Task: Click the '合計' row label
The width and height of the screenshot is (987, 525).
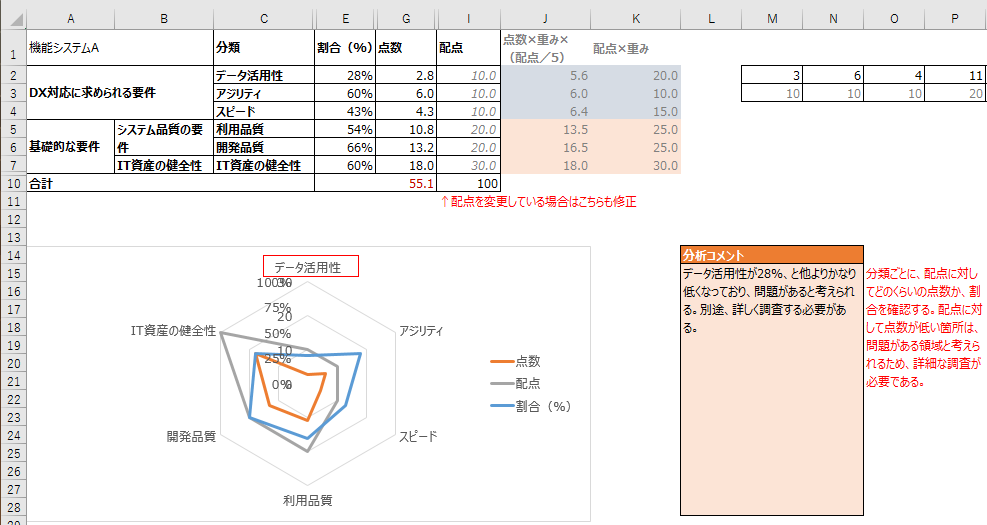Action: click(x=170, y=184)
